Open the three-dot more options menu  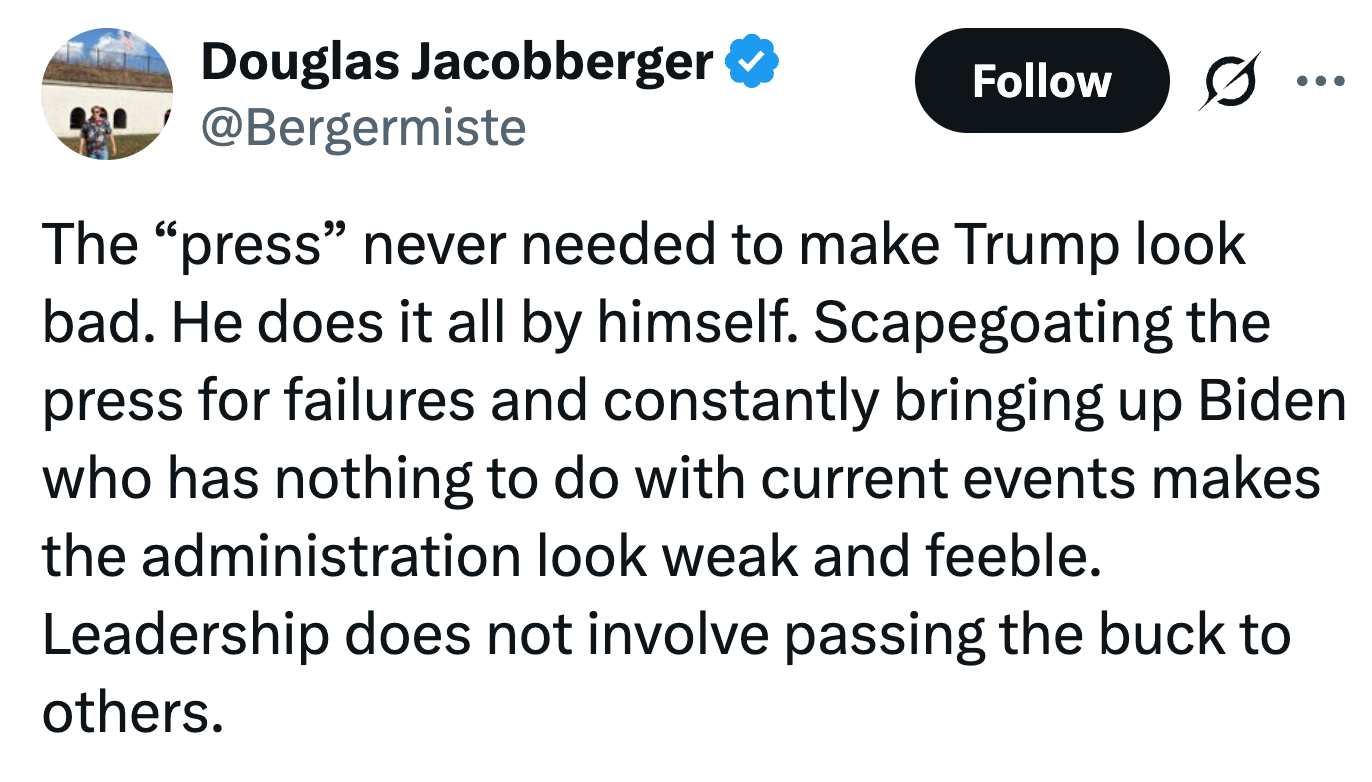(1321, 80)
